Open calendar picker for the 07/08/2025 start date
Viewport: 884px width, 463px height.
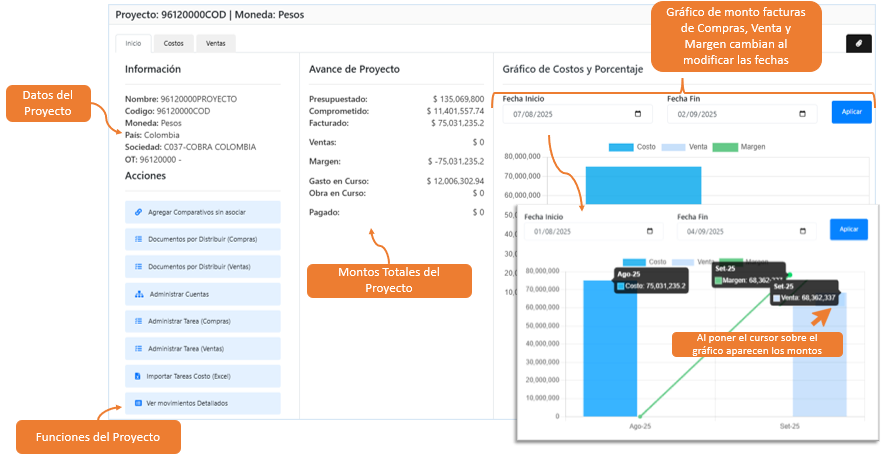[638, 114]
